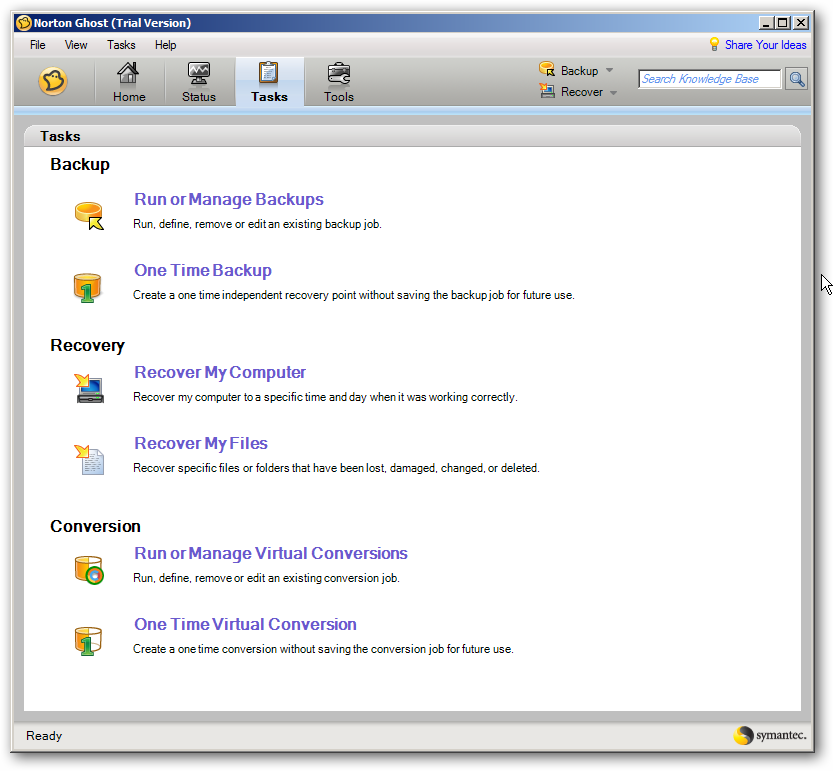833x771 pixels.
Task: Expand the Recover dropdown arrow
Action: [x=613, y=92]
